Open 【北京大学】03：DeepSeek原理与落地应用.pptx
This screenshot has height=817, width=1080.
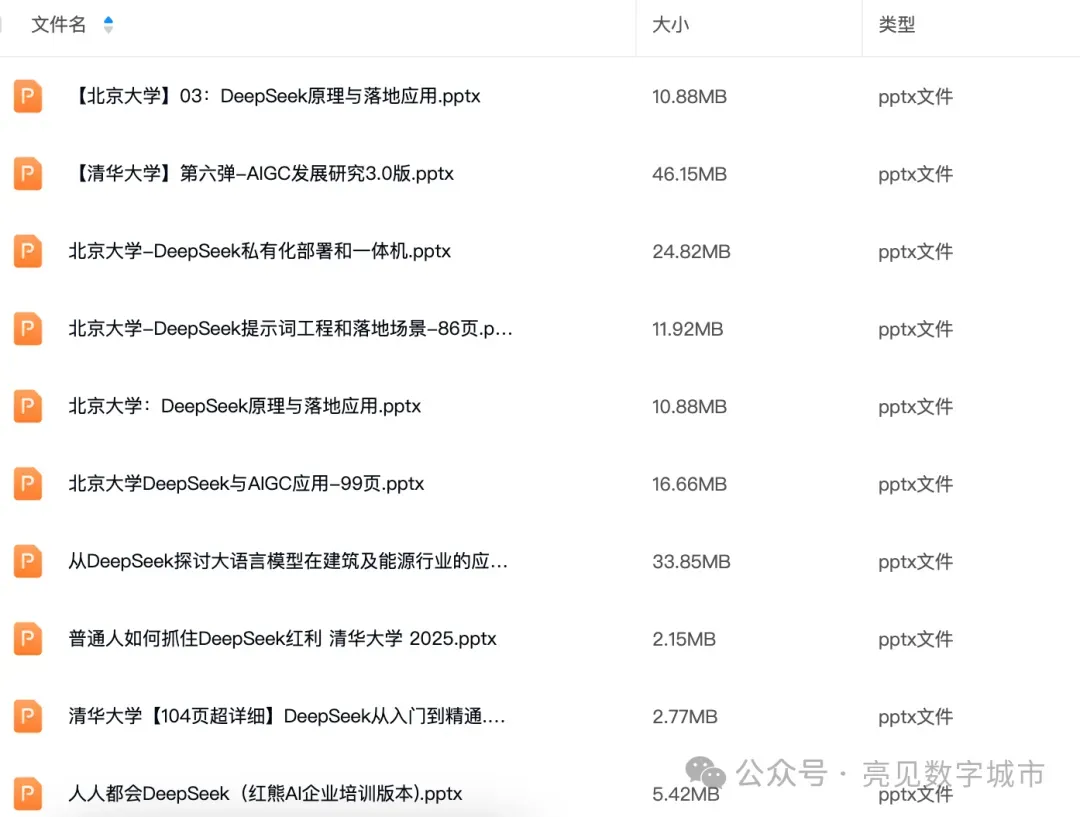(x=276, y=96)
